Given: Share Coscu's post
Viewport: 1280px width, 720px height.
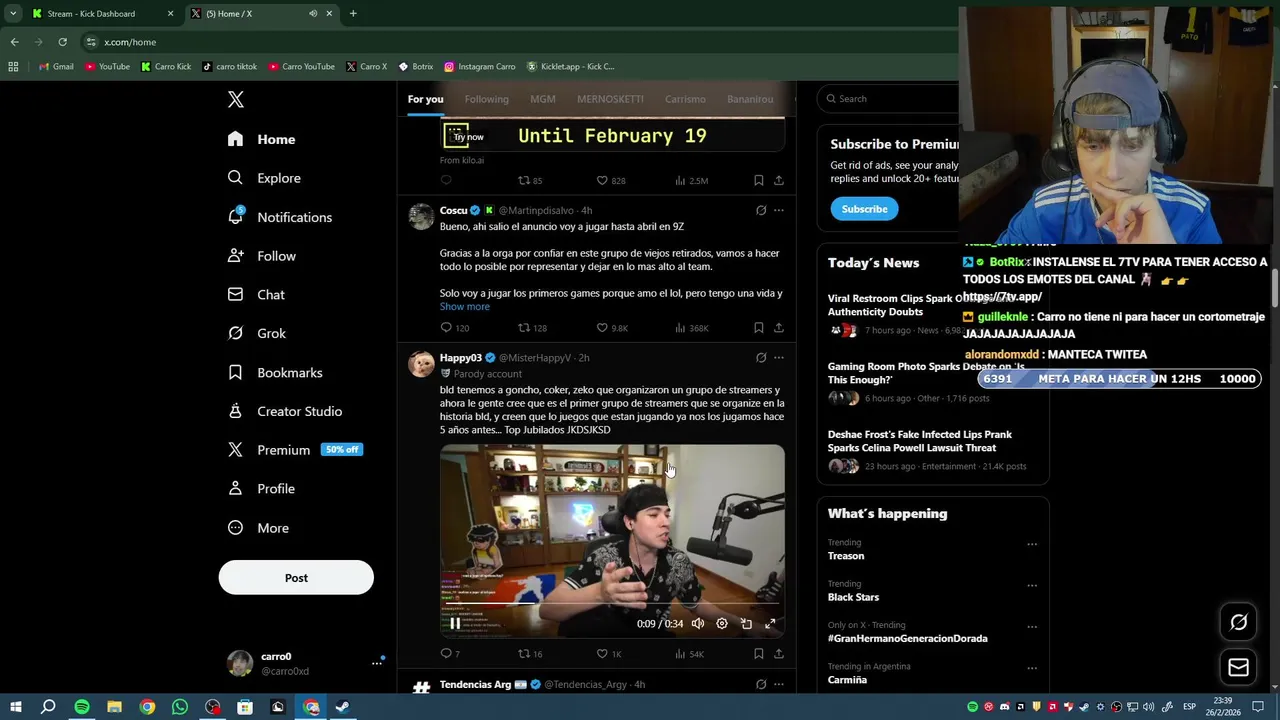Looking at the screenshot, I should (779, 328).
